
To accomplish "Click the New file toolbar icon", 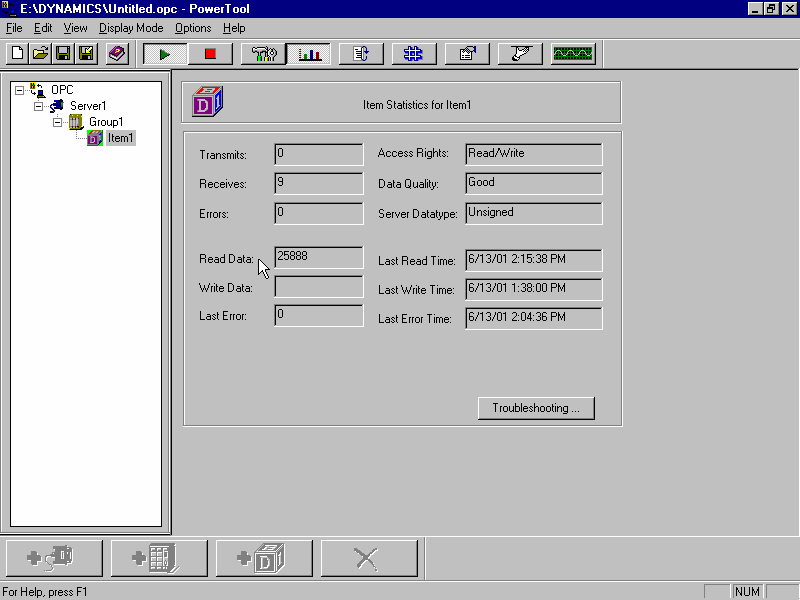I will [x=17, y=54].
